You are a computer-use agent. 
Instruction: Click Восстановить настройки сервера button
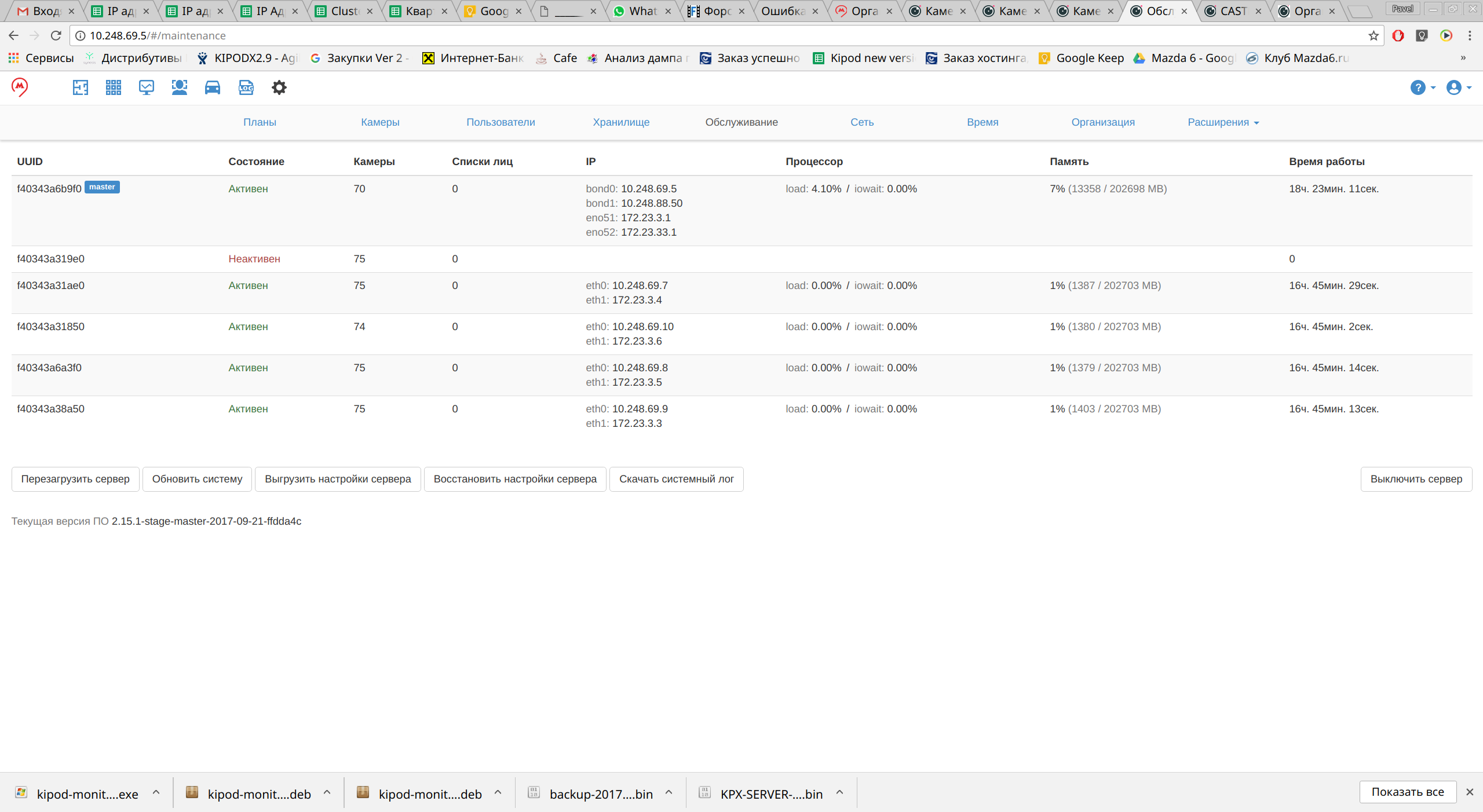coord(515,479)
